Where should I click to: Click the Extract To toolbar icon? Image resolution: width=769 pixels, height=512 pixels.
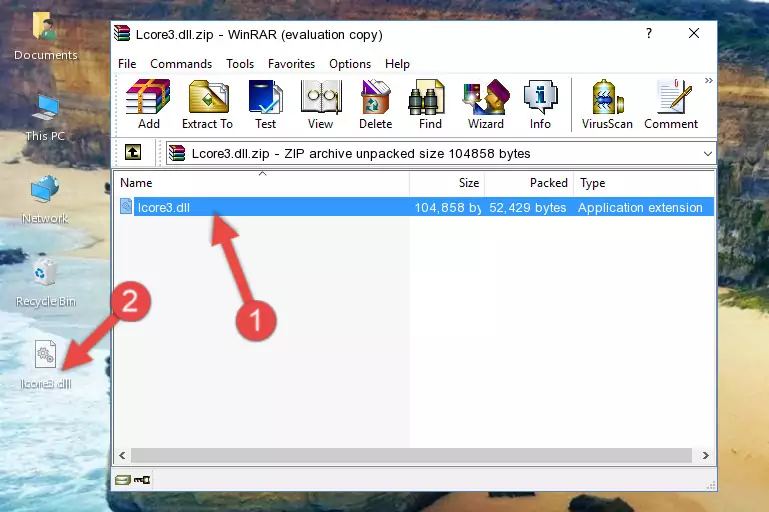(207, 104)
